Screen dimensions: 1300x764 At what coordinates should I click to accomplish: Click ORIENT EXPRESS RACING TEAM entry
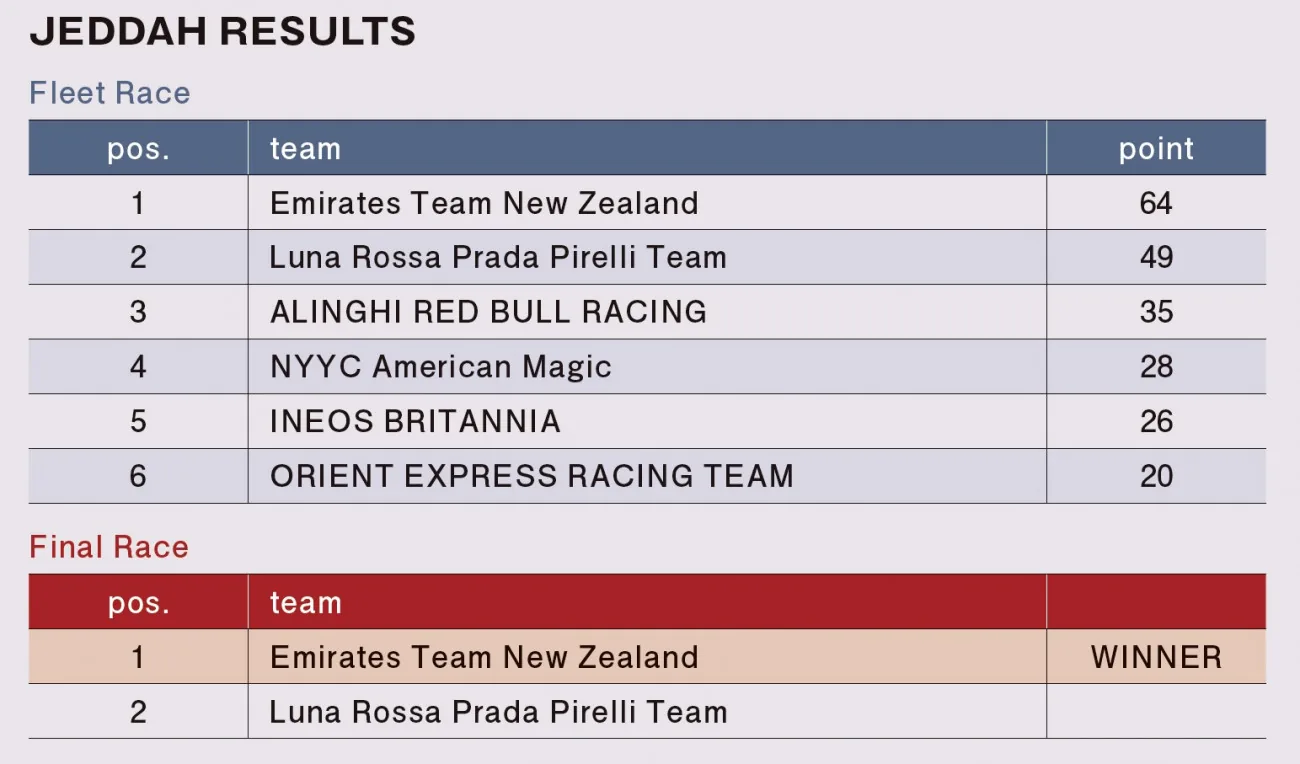coord(531,476)
